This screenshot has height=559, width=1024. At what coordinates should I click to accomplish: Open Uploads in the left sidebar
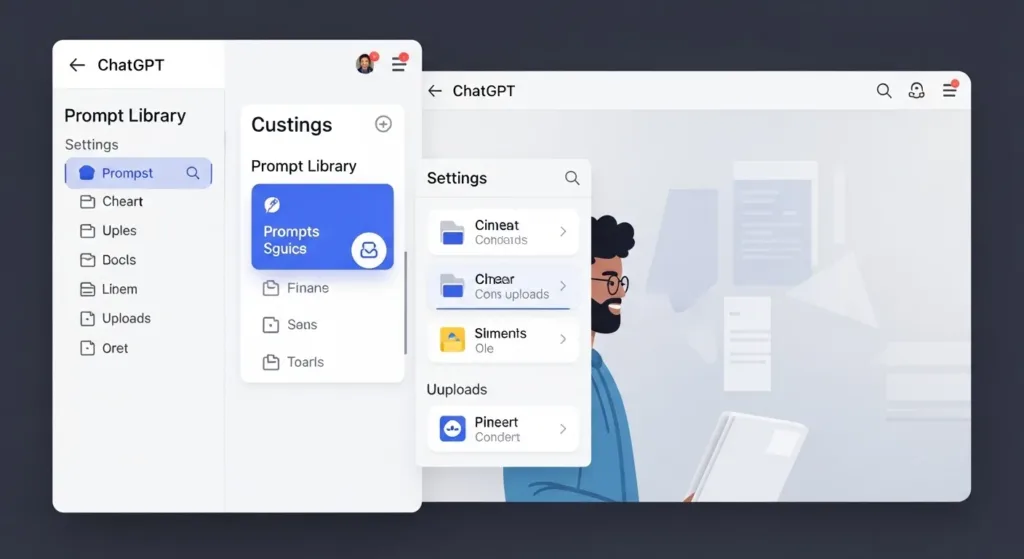coord(126,318)
